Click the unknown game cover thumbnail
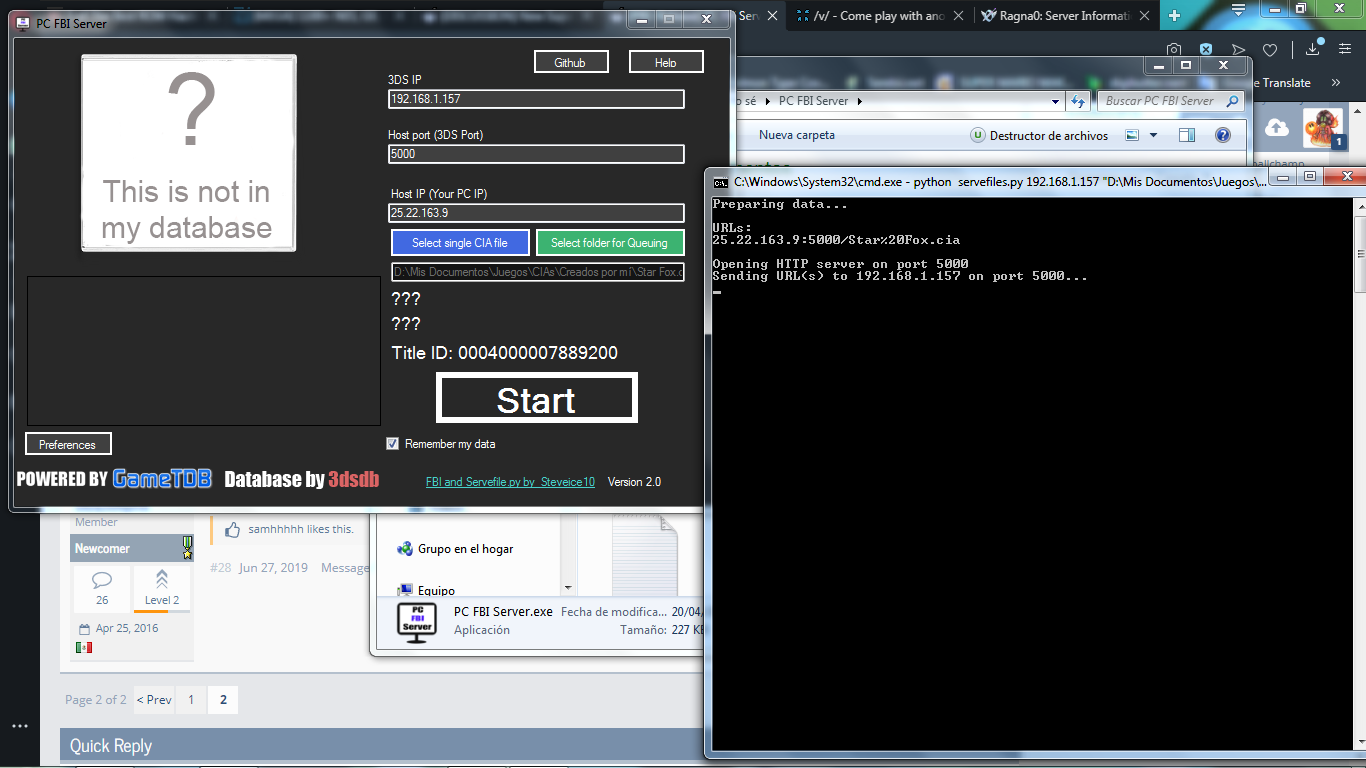 click(188, 153)
